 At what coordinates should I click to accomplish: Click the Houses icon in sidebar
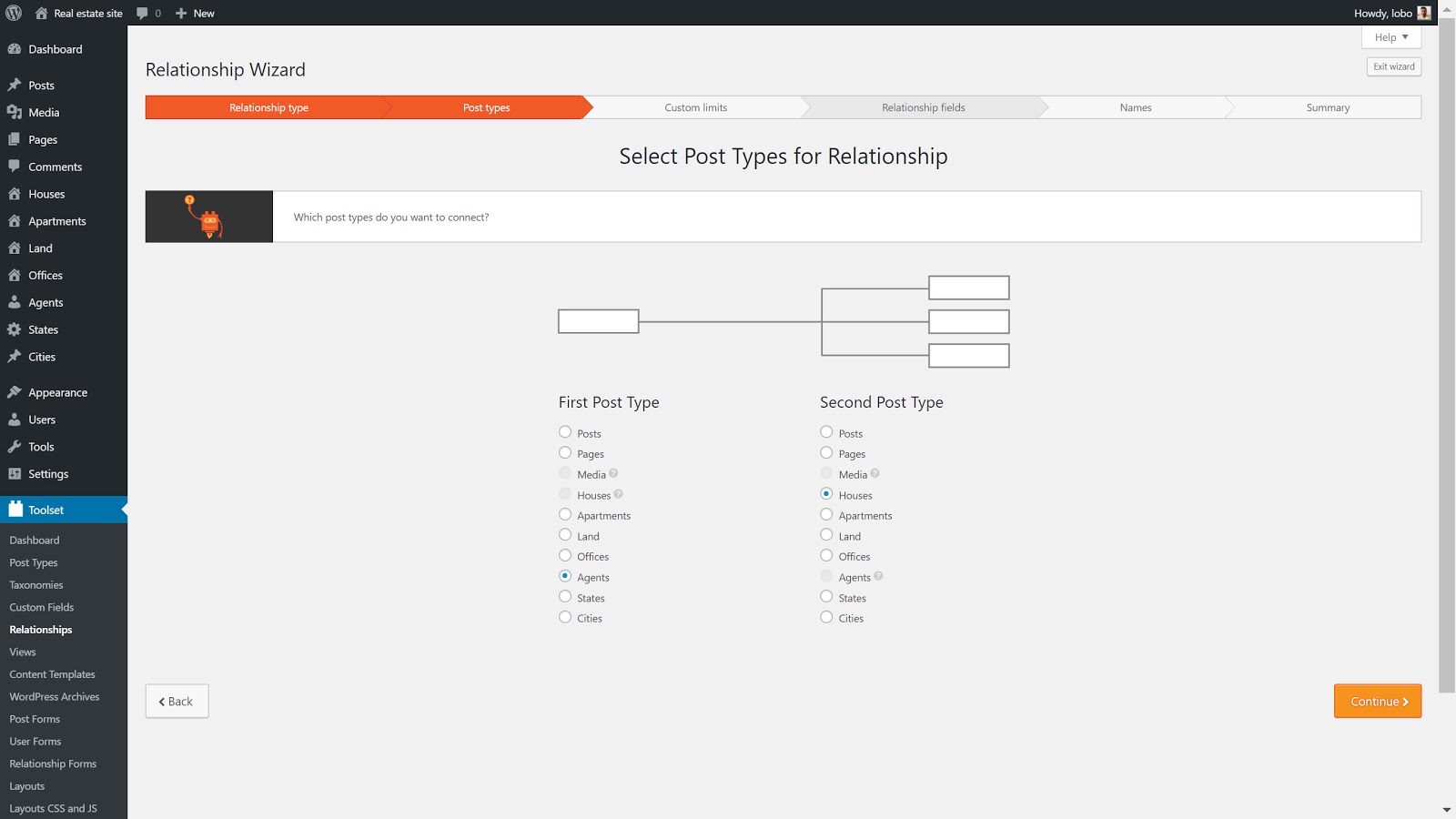pos(15,194)
